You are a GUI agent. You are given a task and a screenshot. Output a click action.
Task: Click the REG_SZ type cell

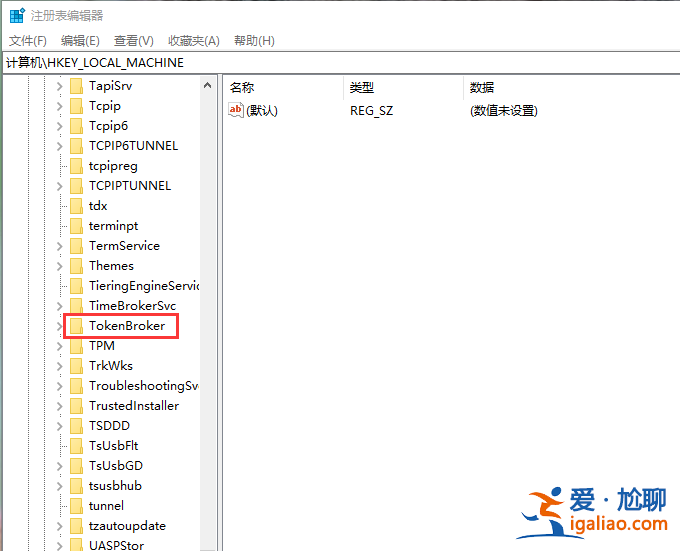372,111
